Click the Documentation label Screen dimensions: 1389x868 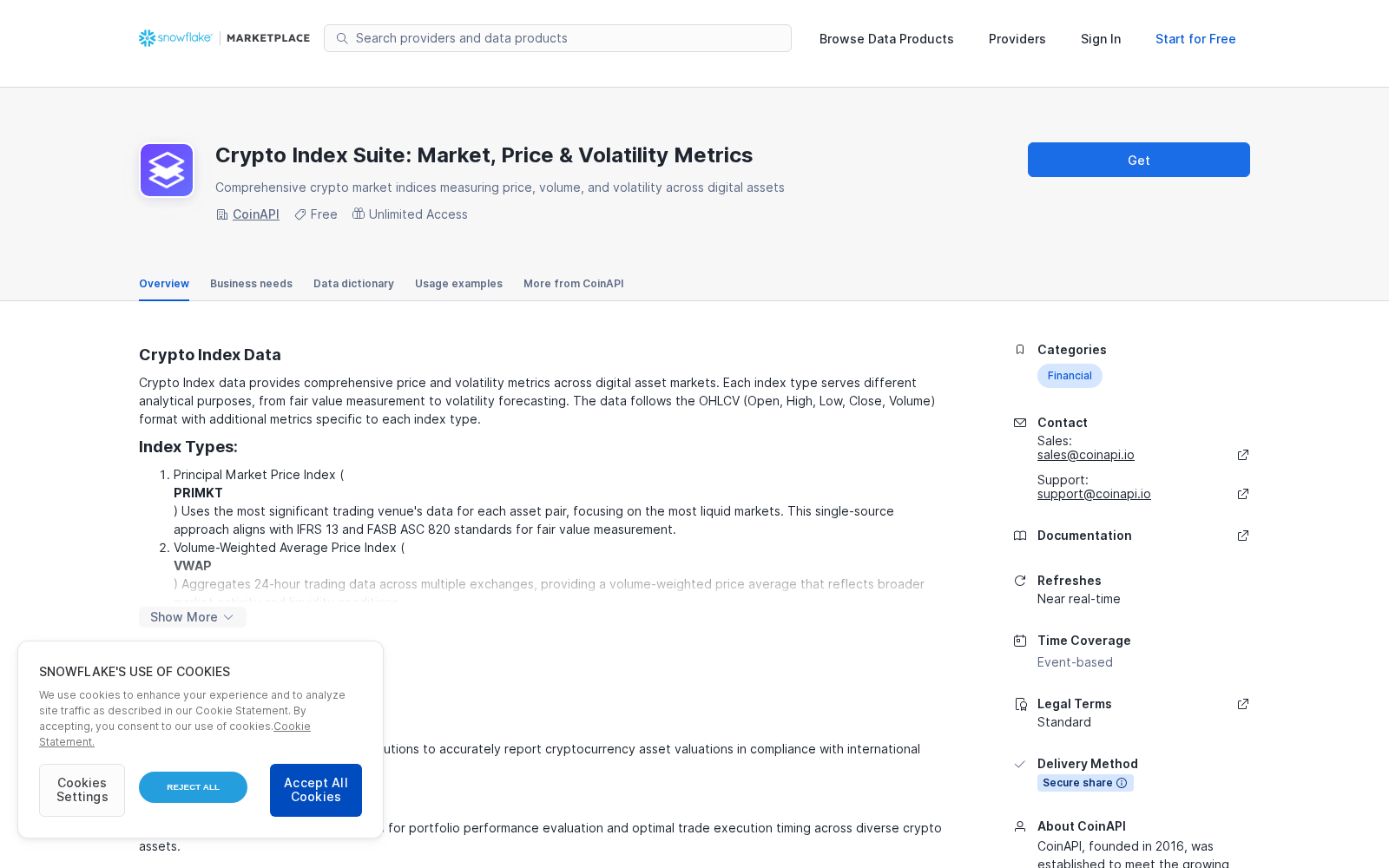tap(1084, 536)
